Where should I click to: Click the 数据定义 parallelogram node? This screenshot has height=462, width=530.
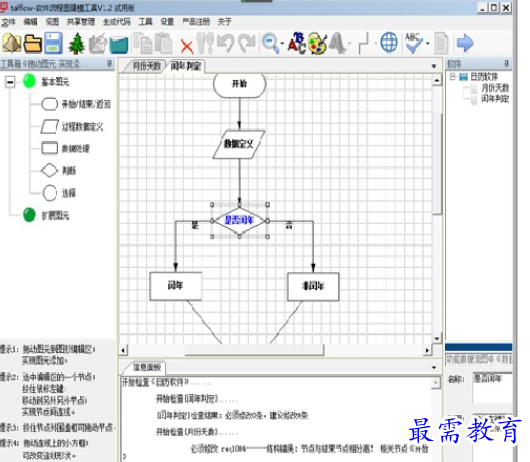click(239, 144)
